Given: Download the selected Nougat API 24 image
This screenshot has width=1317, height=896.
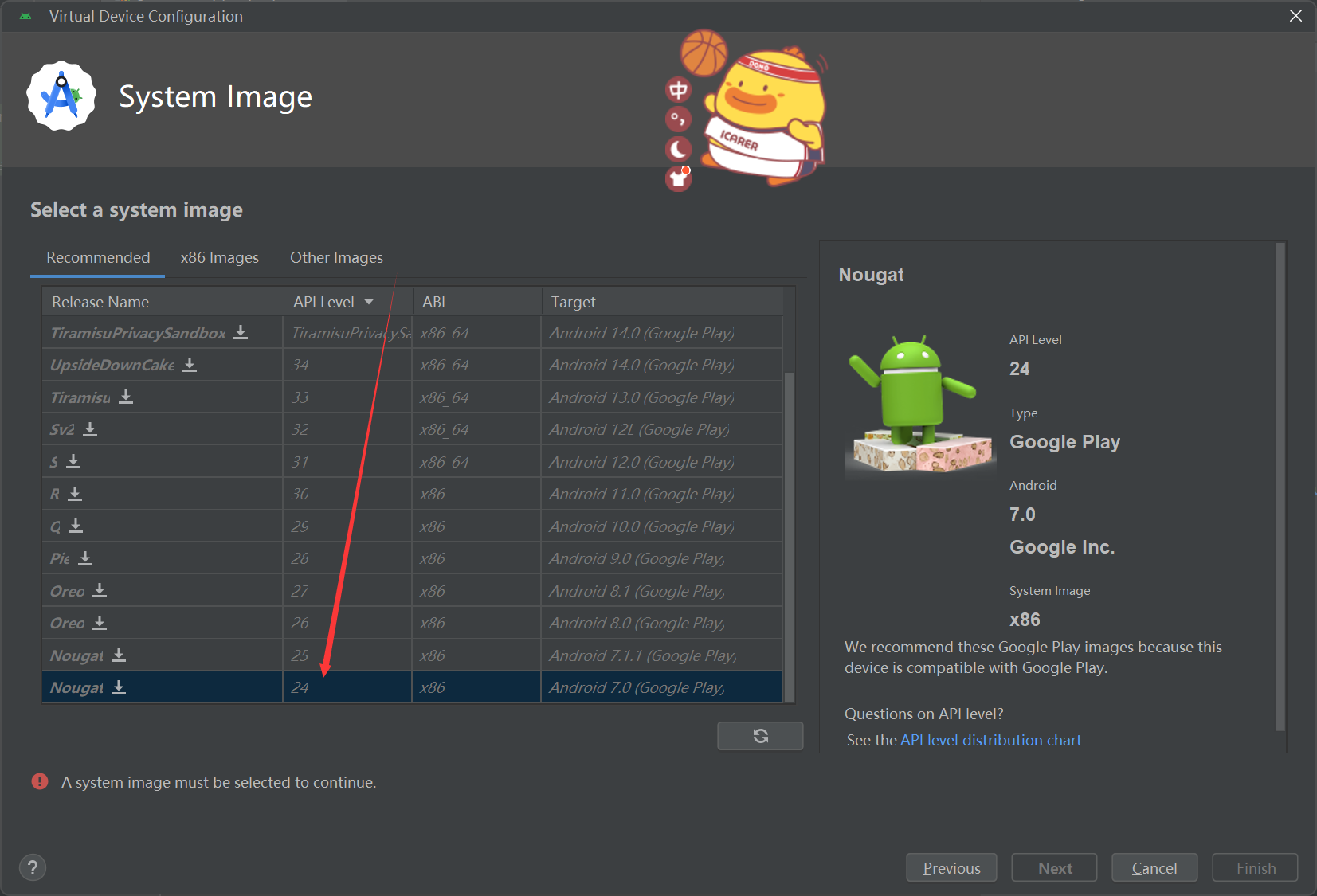Looking at the screenshot, I should point(119,687).
